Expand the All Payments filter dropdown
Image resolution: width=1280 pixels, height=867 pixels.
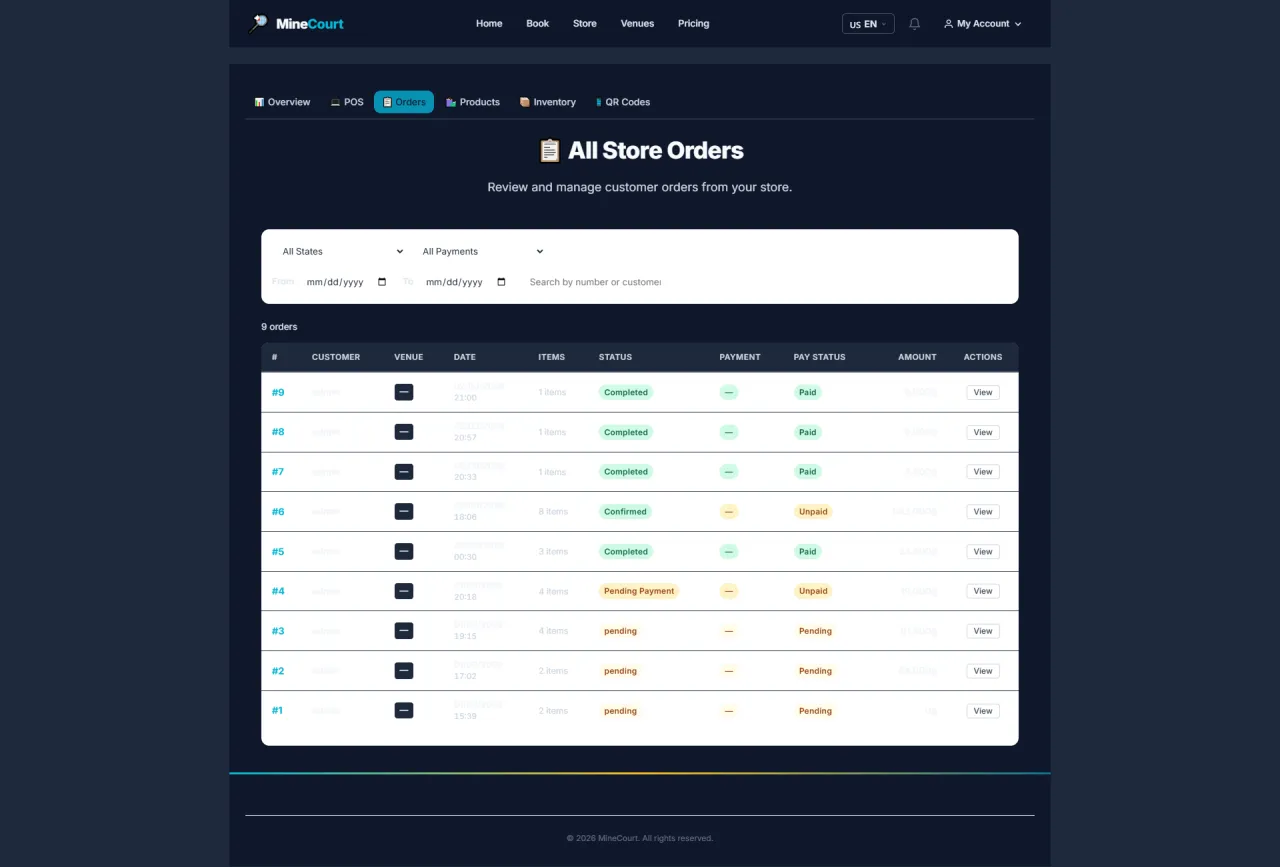482,252
